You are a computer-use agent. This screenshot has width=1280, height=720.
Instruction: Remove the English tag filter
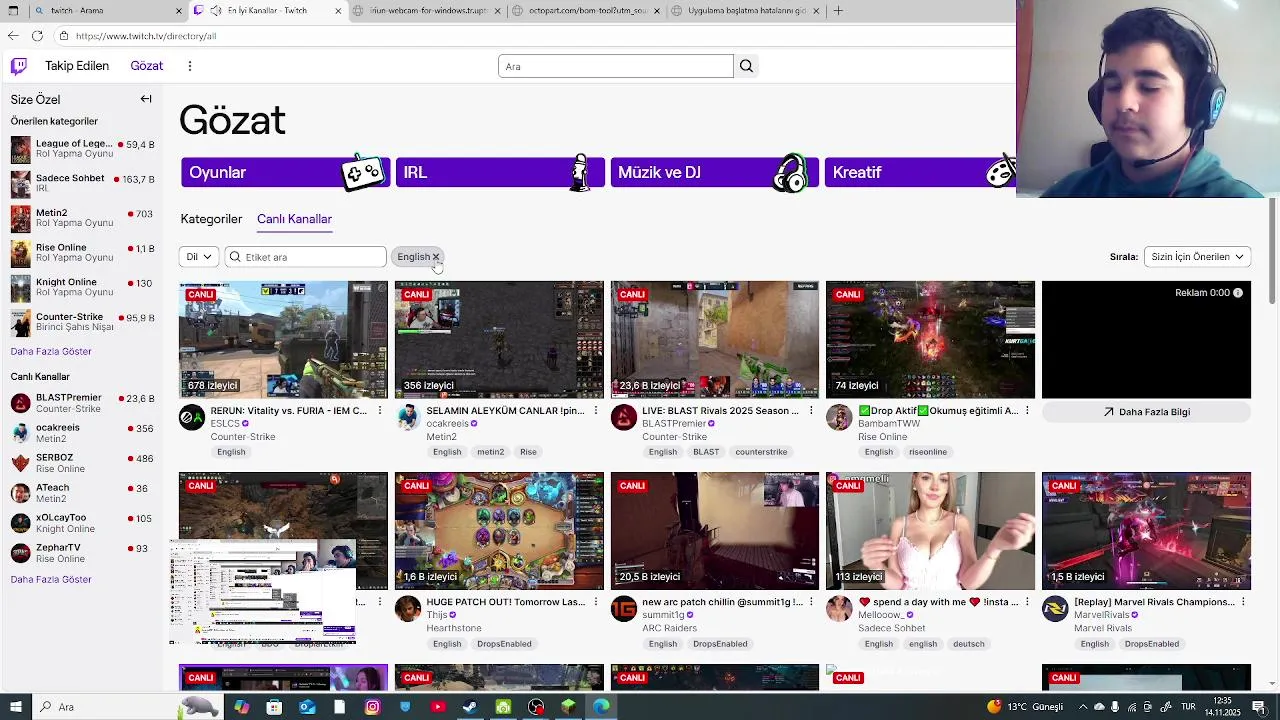tap(435, 257)
